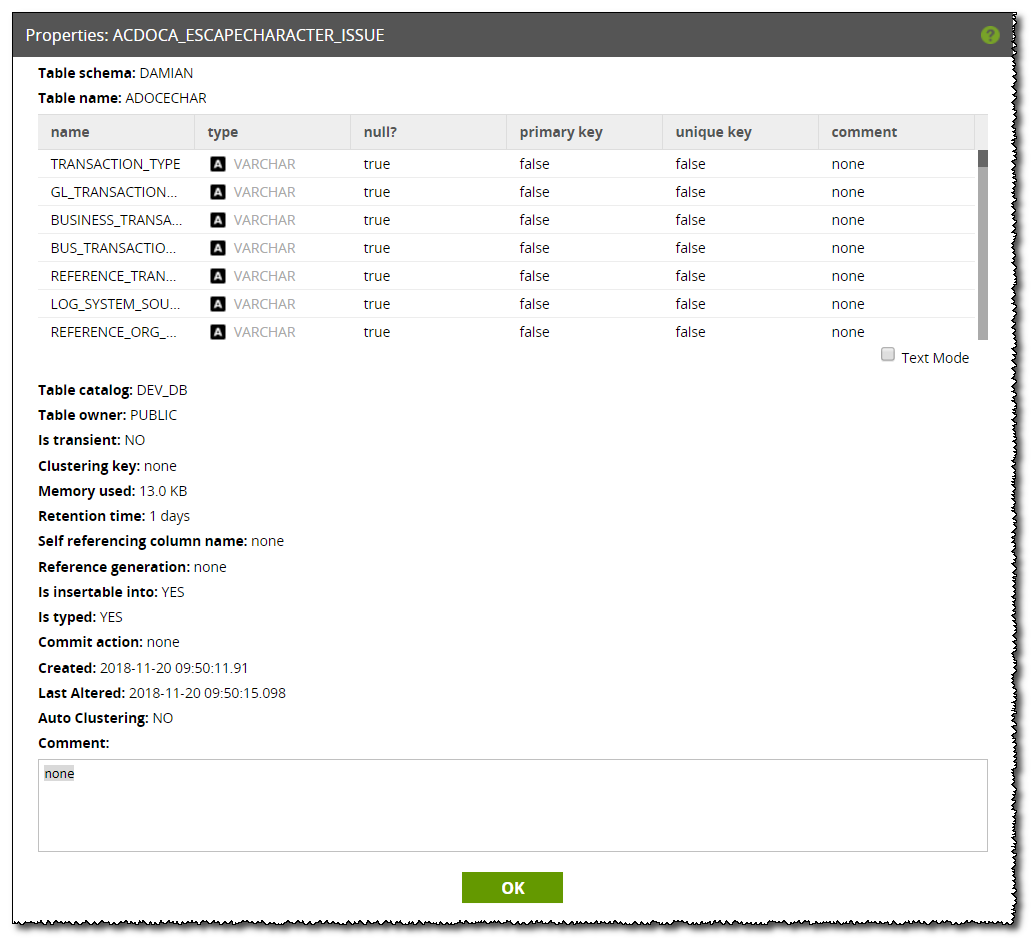Click the Table name value ADOCECHAR

pyautogui.click(x=166, y=98)
